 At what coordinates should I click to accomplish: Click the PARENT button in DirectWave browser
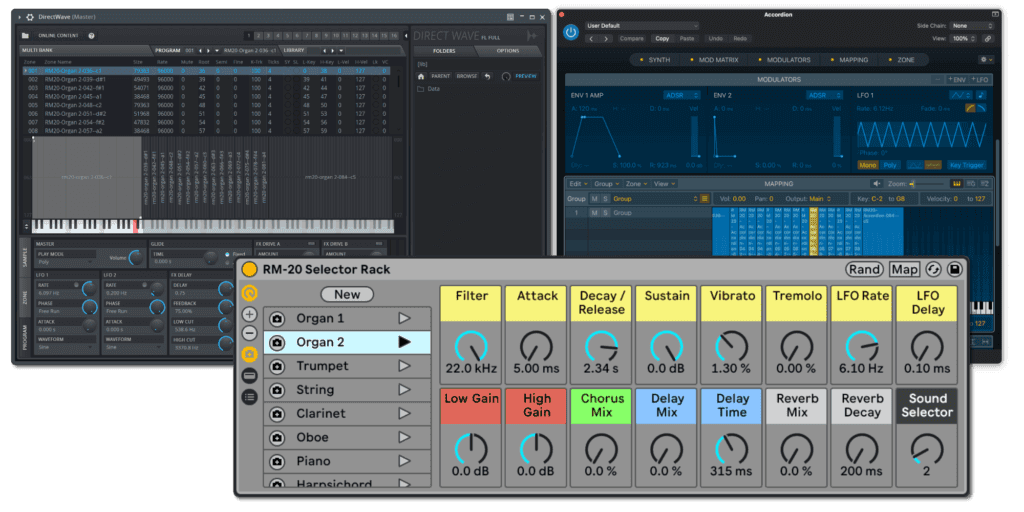[441, 76]
